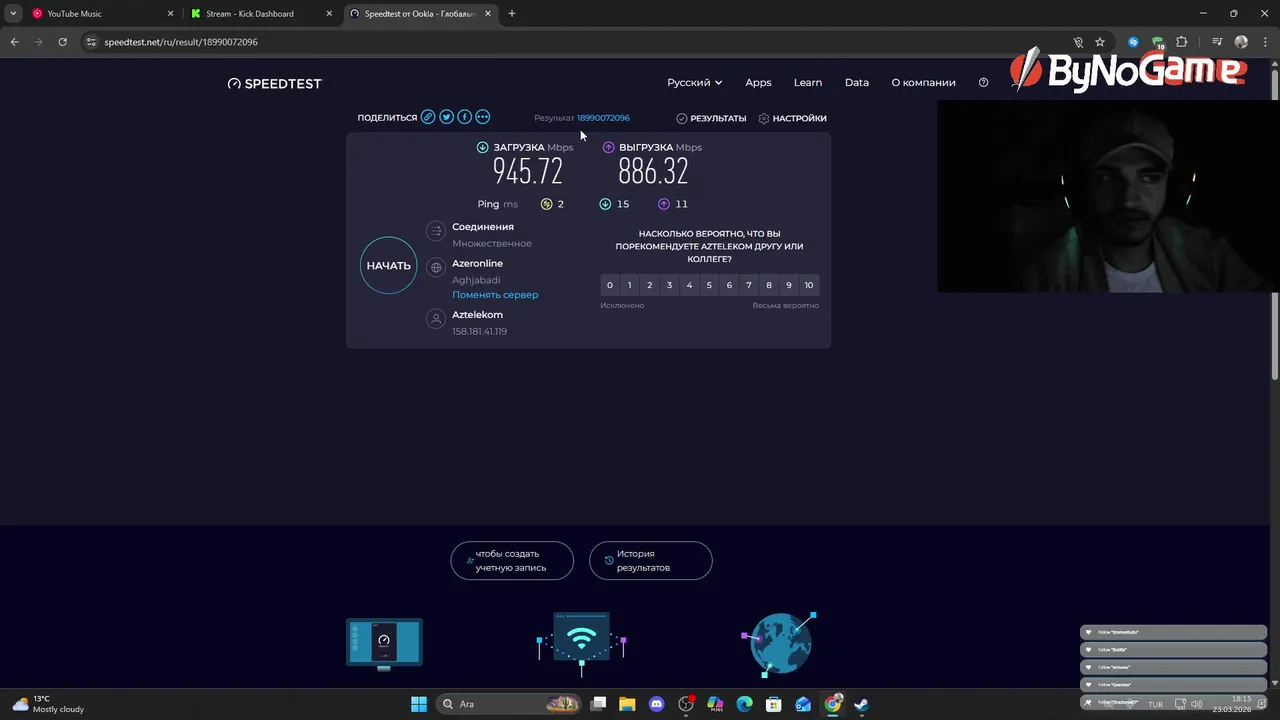Open the Chrome extensions puzzle icon
The image size is (1280, 720).
[1182, 42]
